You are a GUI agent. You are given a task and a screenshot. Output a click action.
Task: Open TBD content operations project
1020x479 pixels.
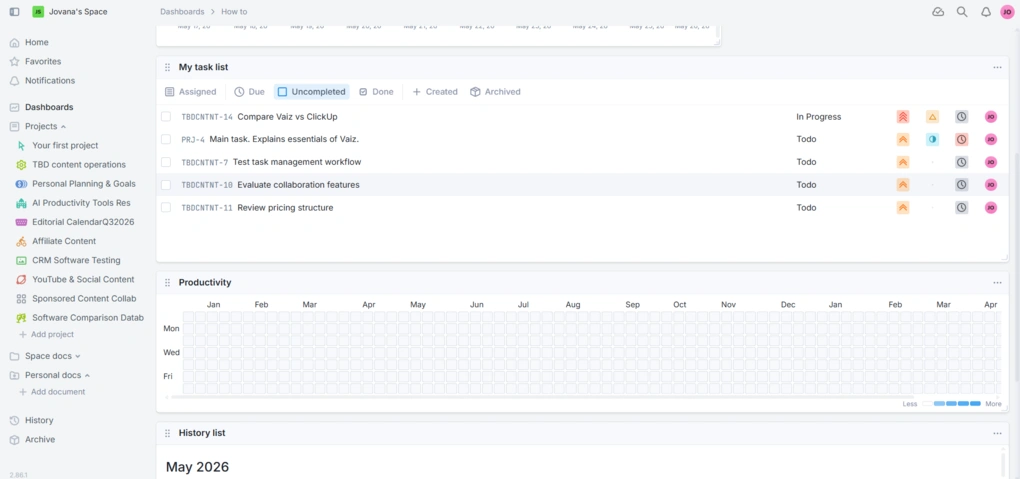point(79,165)
